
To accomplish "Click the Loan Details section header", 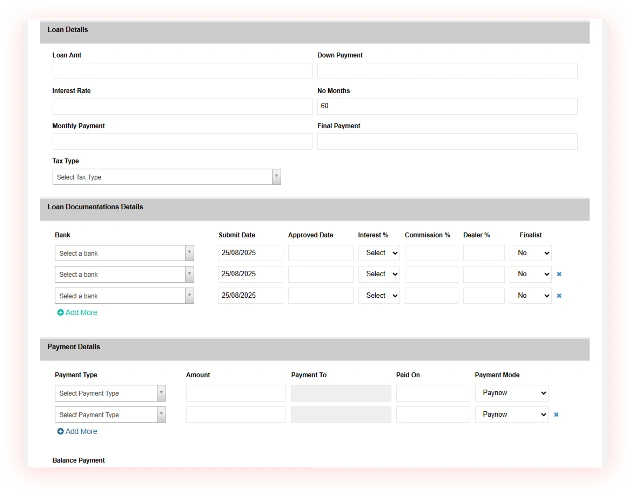I will point(315,31).
